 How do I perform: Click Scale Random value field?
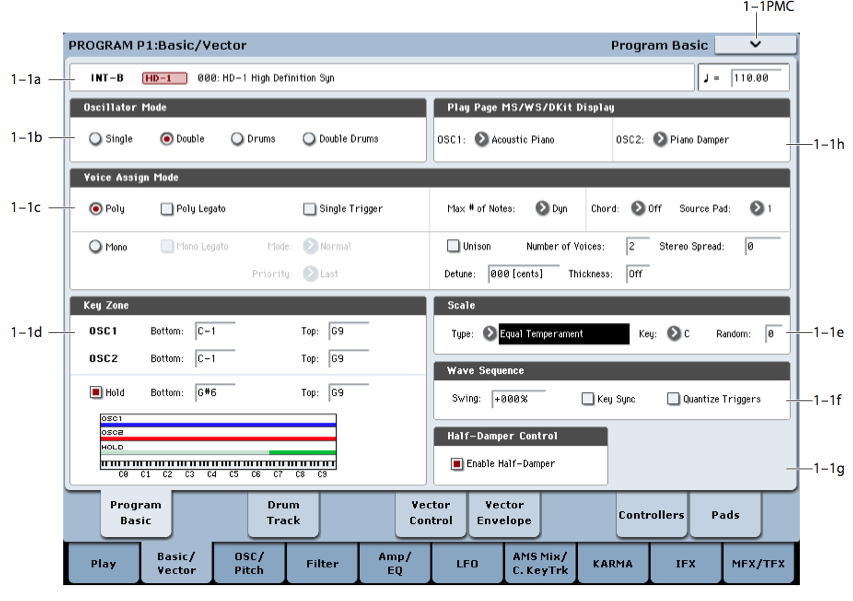coord(774,333)
